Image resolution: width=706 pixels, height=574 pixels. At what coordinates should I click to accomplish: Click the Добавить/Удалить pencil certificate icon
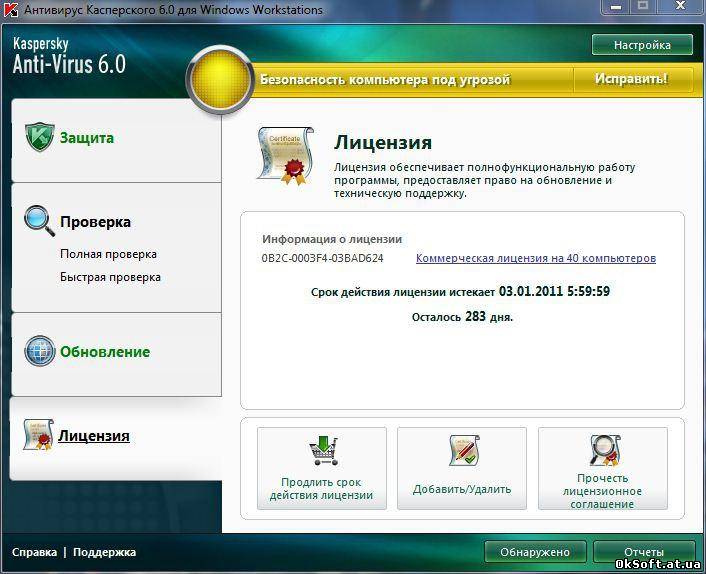(464, 450)
